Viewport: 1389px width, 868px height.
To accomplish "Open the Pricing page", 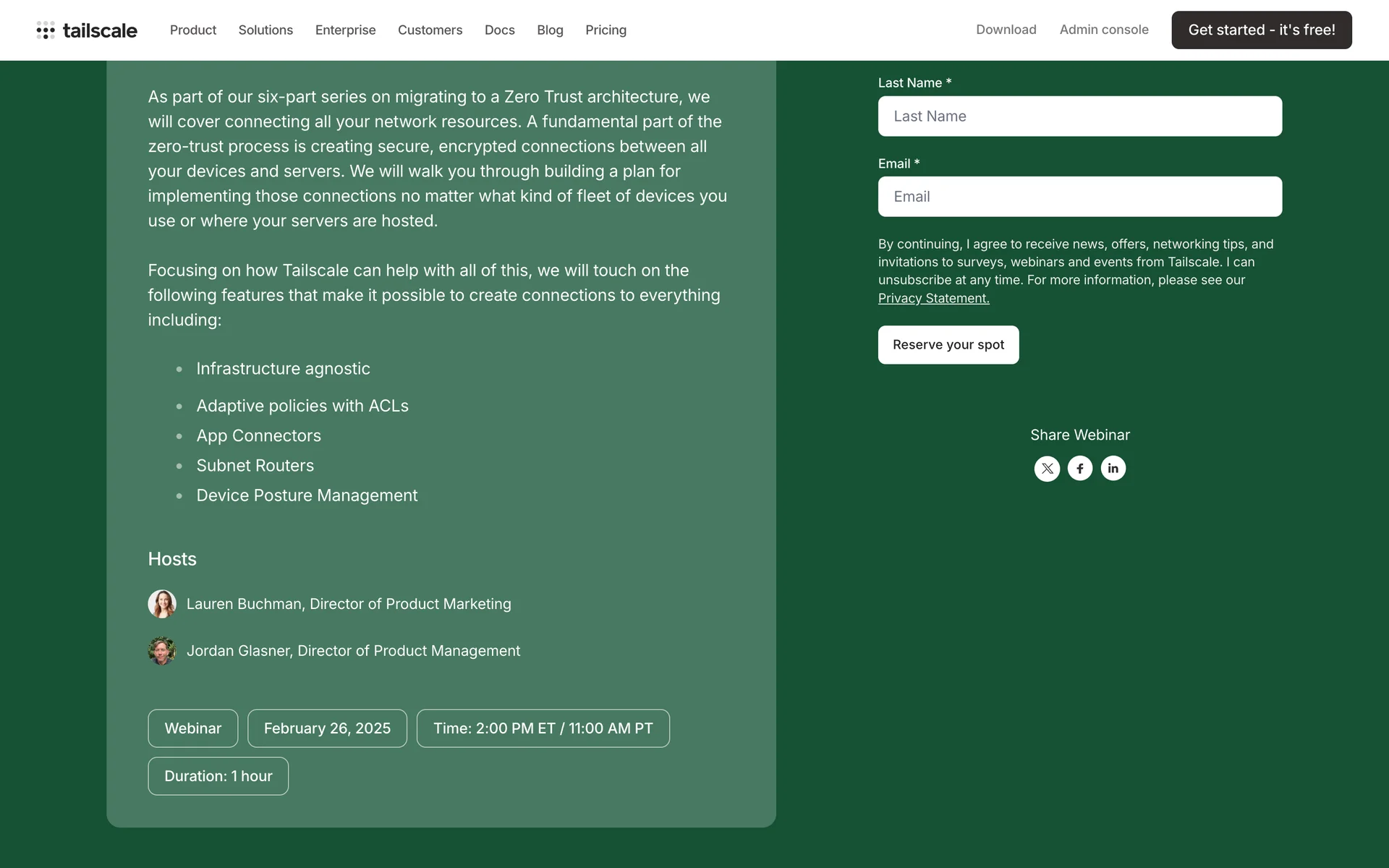I will (x=606, y=30).
